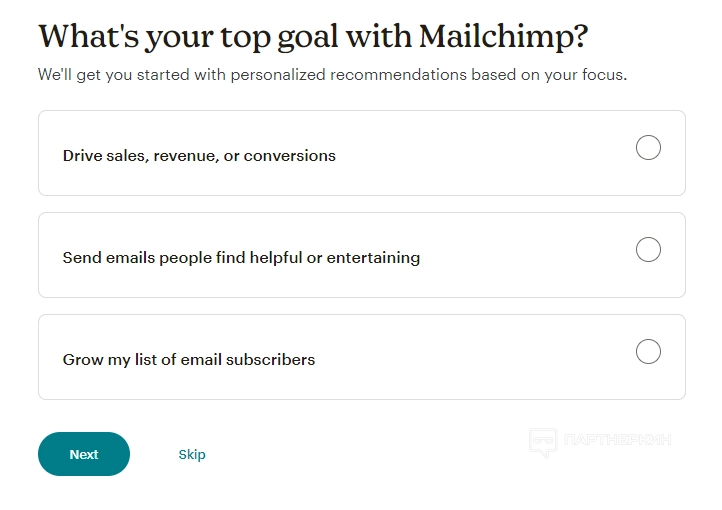722x510 pixels.
Task: Click the Next button
Action: coord(84,454)
